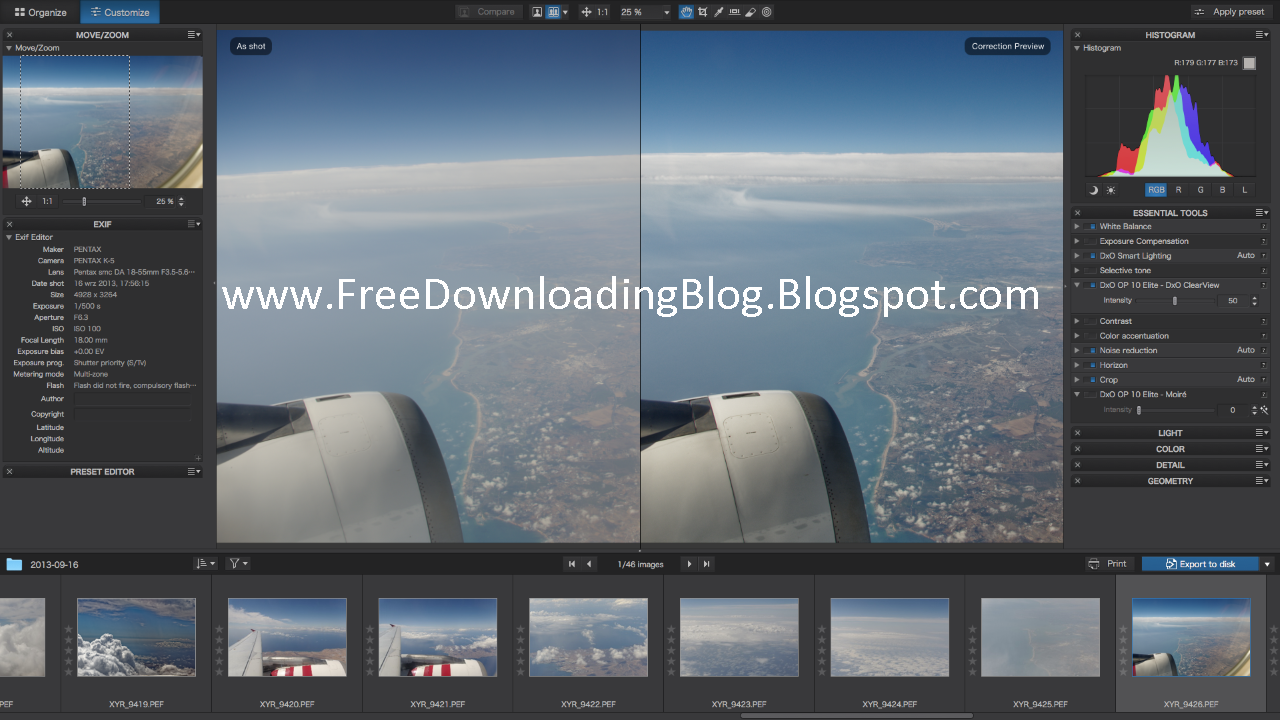
Task: Toggle Horizon correction
Action: tap(1091, 365)
